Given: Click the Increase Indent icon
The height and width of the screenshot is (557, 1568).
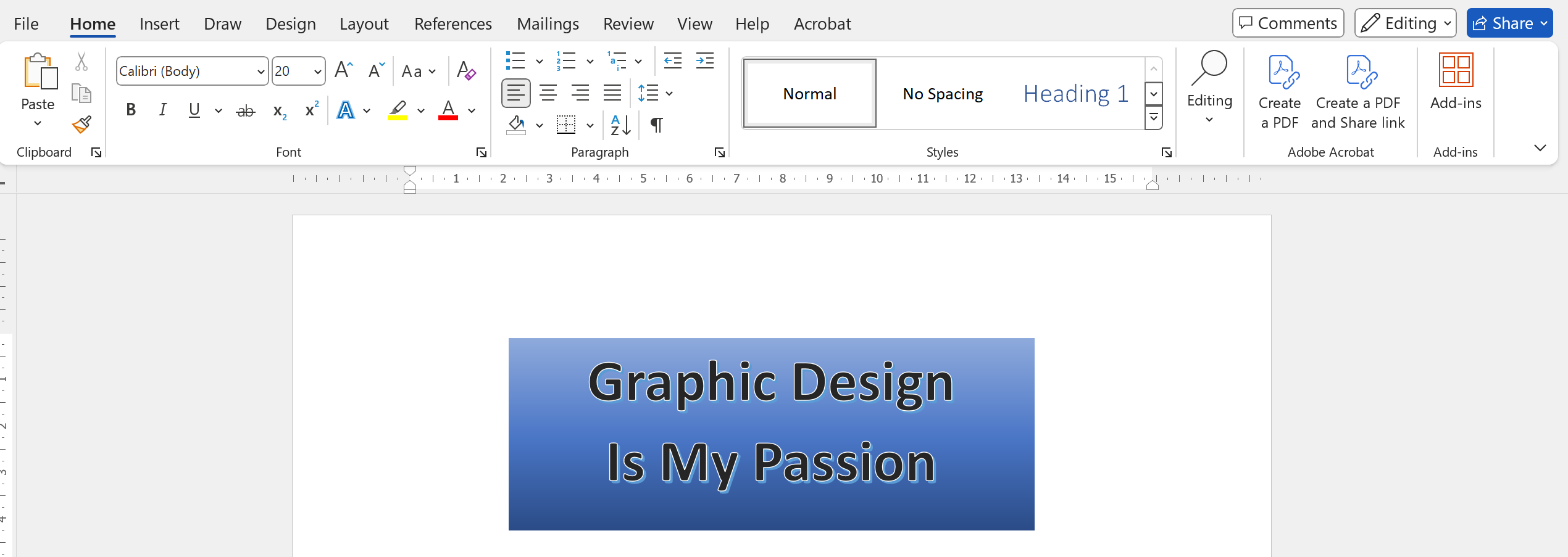Looking at the screenshot, I should point(704,60).
